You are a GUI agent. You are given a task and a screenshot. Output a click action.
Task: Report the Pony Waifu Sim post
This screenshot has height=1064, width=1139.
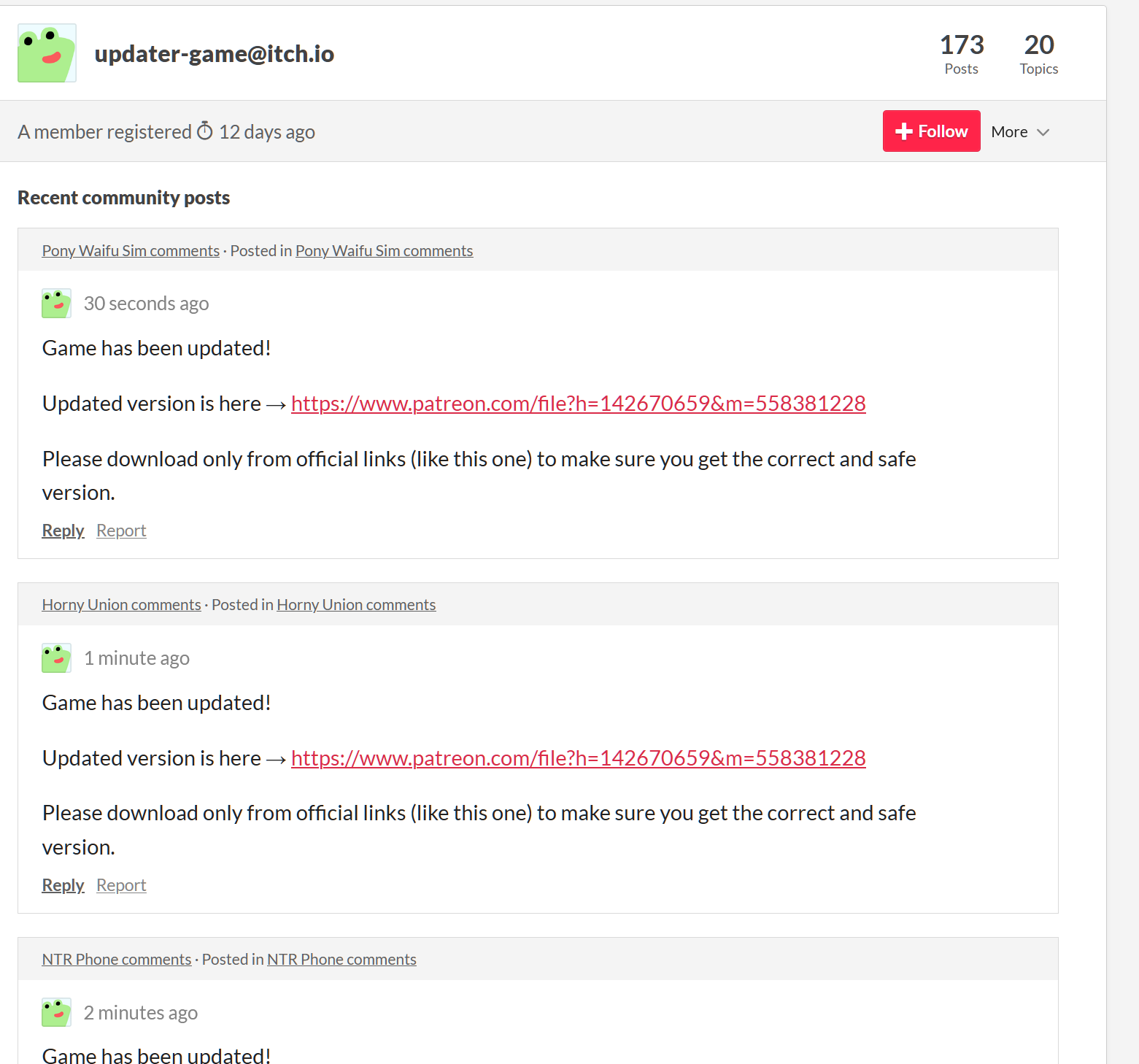point(121,531)
